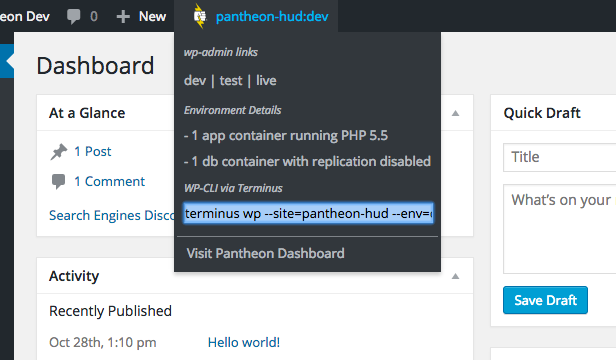Collapse the At a Glance panel arrow
616x360 pixels.
(455, 113)
